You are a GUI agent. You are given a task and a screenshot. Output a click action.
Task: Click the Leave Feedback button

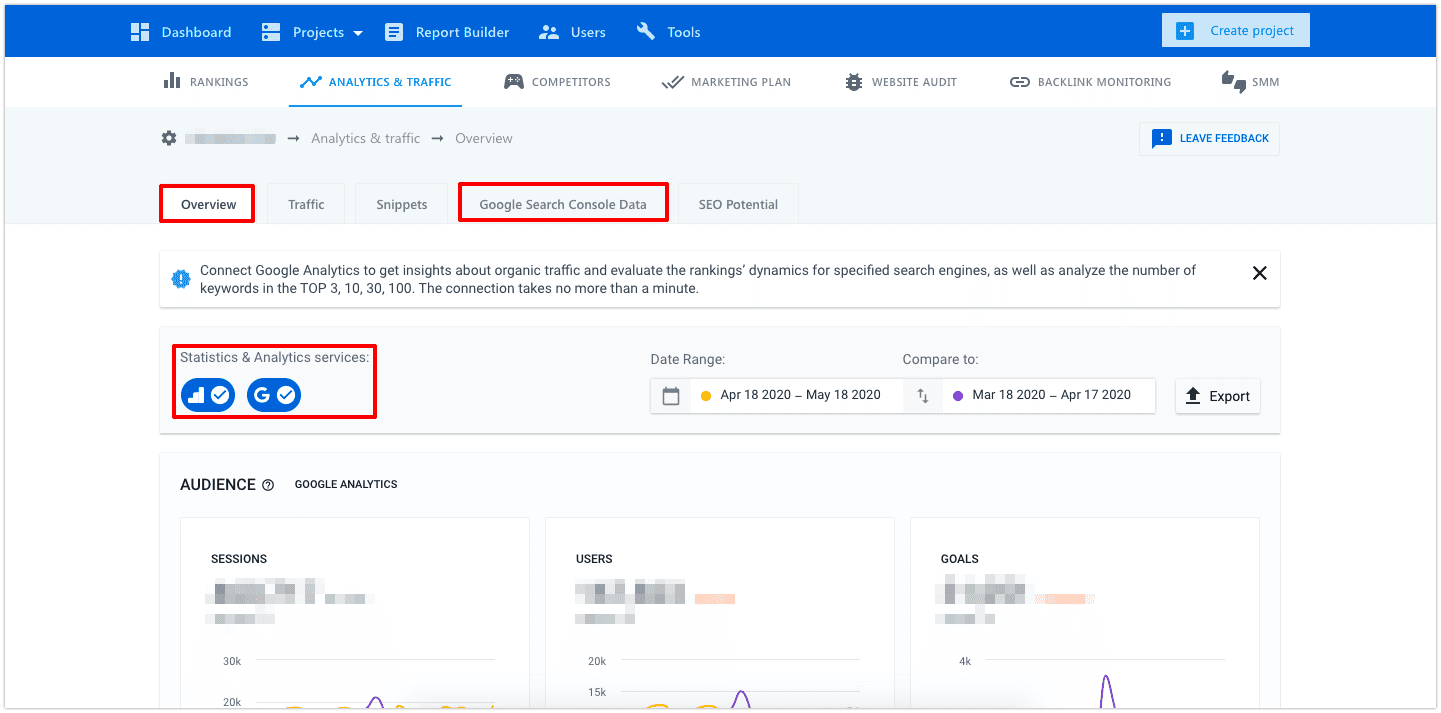click(1209, 139)
